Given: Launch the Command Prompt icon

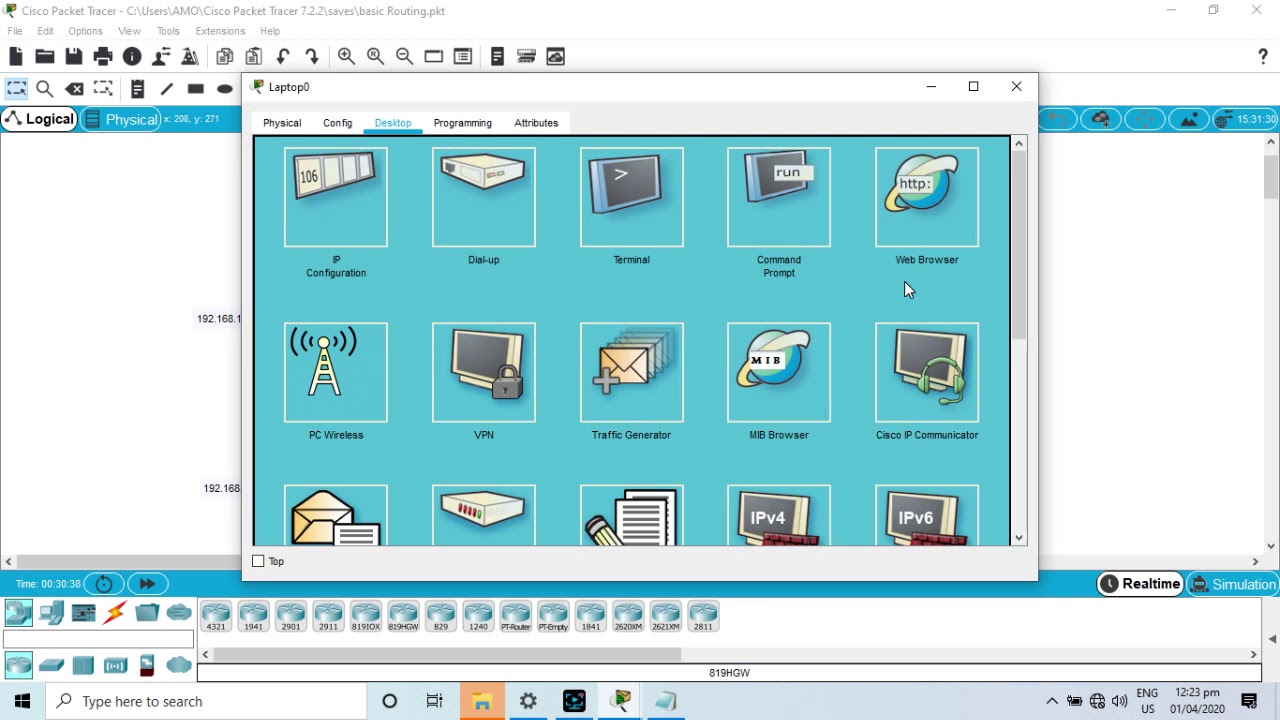Looking at the screenshot, I should coord(779,197).
